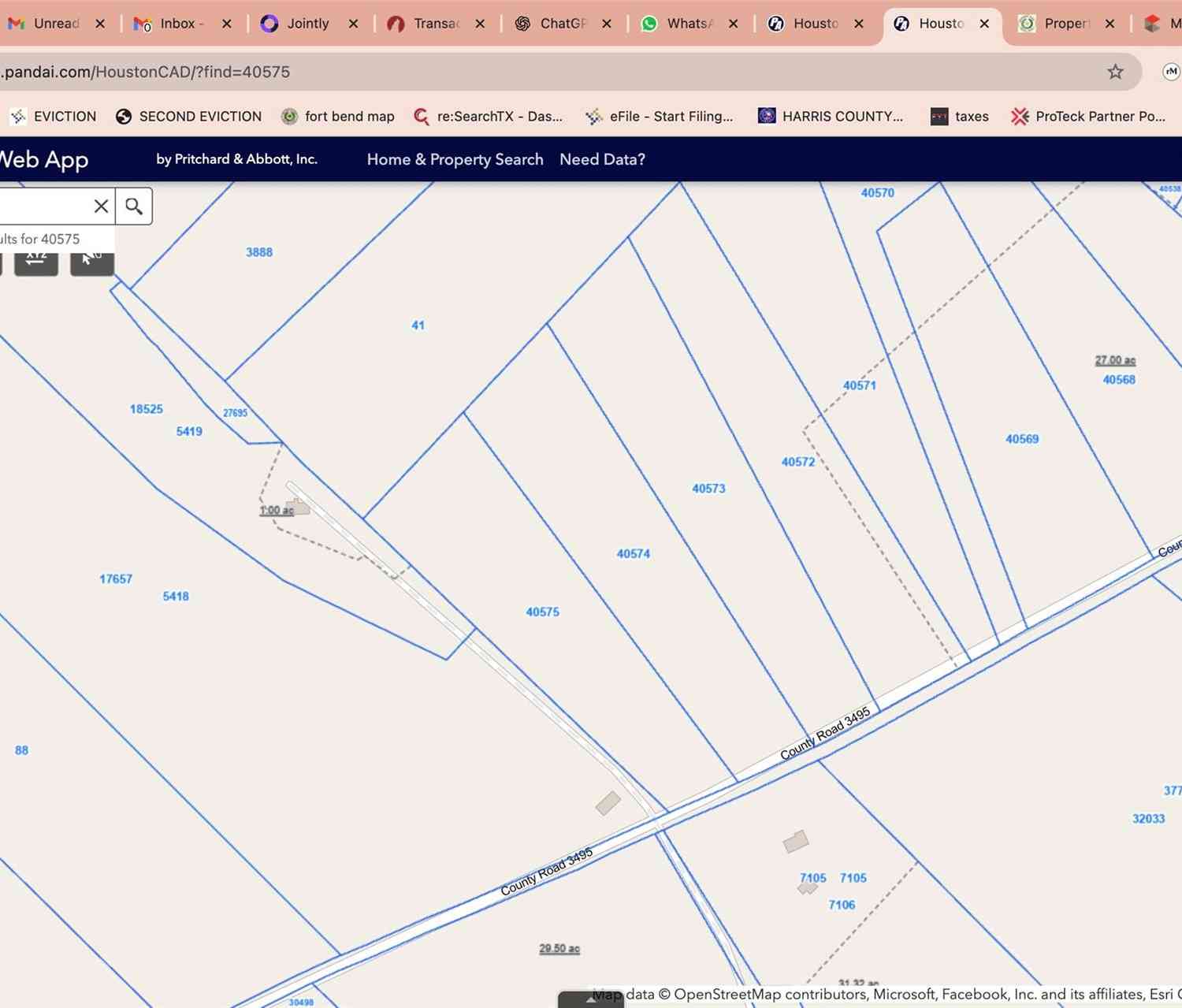Select parcel 41 on the map
This screenshot has width=1182, height=1008.
coord(418,325)
